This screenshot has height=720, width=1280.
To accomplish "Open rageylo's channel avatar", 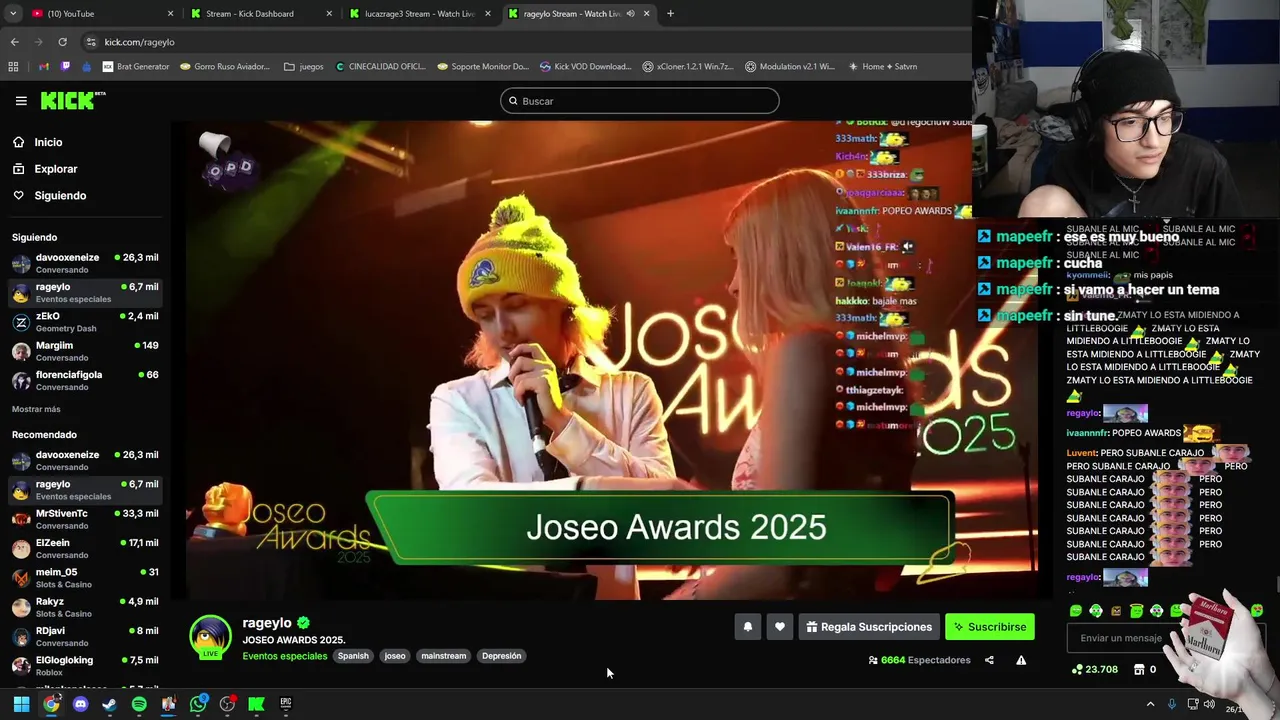I will 210,637.
